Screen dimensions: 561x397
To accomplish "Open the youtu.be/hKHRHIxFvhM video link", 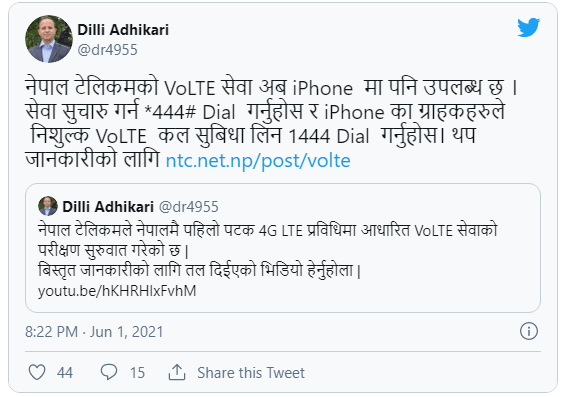I will point(117,291).
